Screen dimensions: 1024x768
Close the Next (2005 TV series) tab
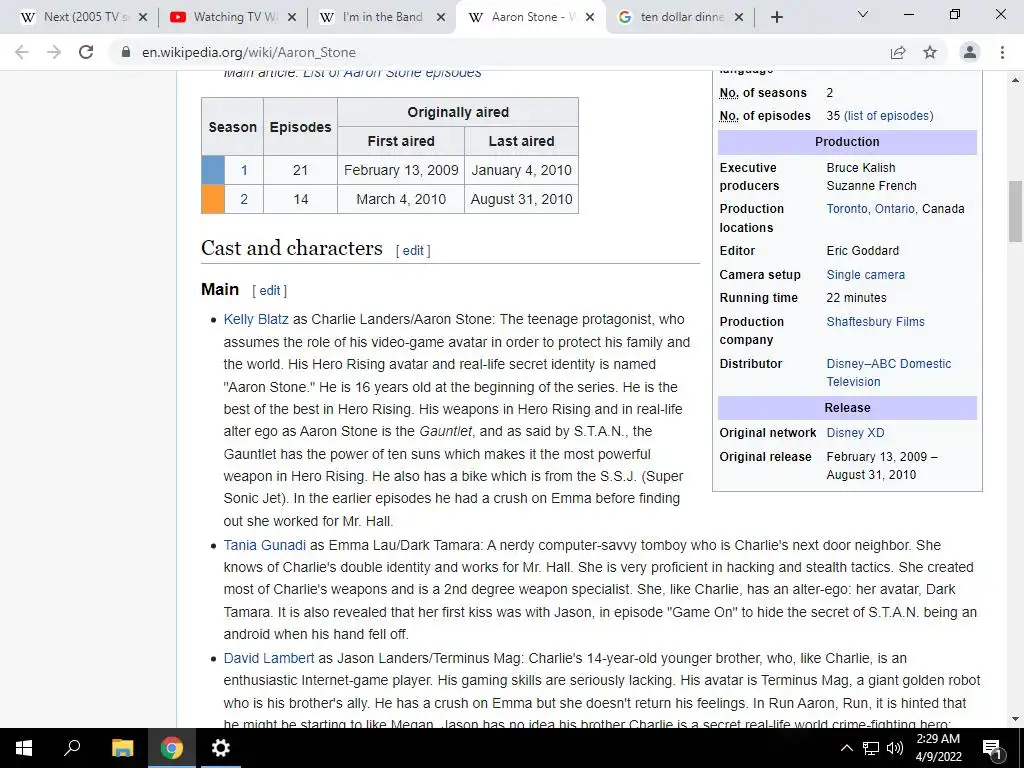143,17
